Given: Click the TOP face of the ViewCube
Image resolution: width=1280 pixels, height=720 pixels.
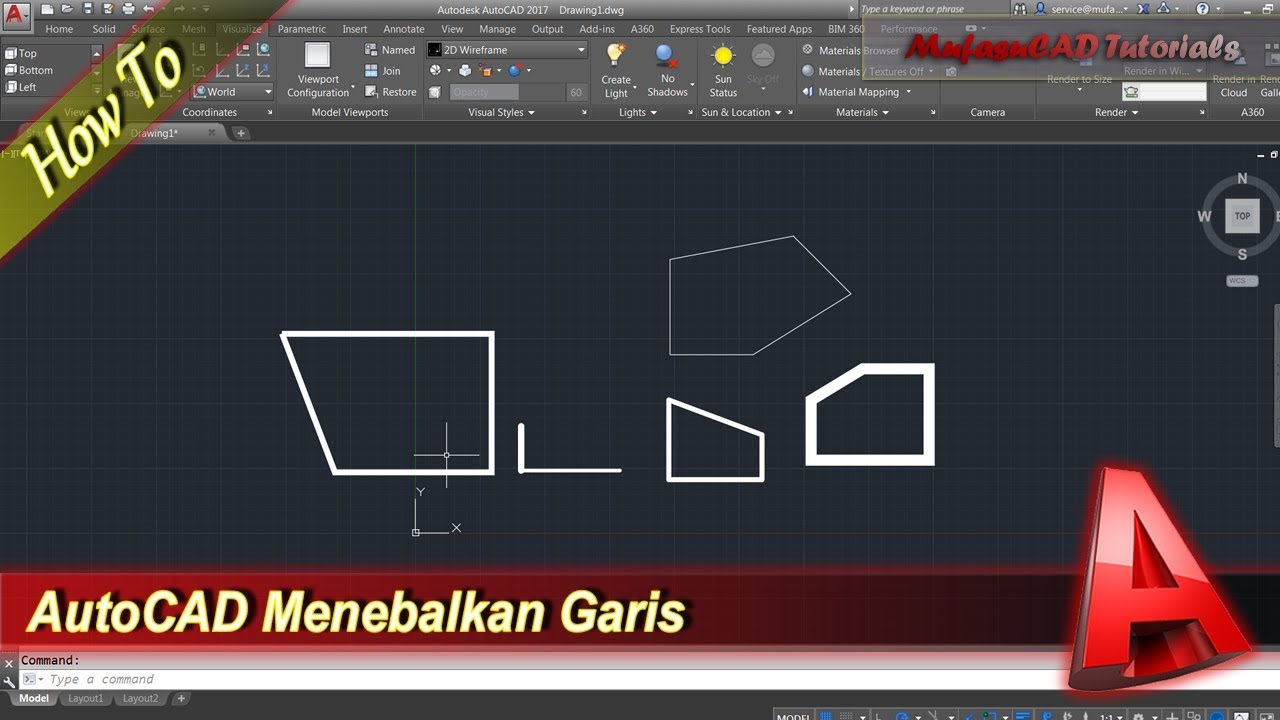Looking at the screenshot, I should pyautogui.click(x=1242, y=215).
